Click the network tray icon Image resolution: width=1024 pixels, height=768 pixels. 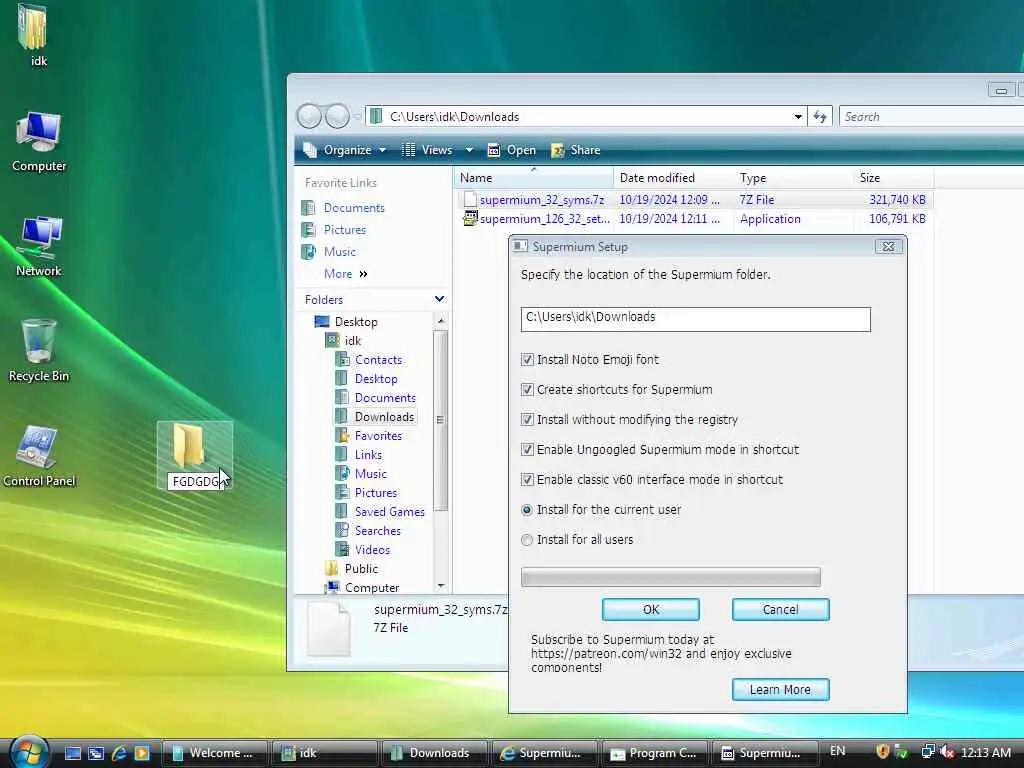[x=927, y=752]
